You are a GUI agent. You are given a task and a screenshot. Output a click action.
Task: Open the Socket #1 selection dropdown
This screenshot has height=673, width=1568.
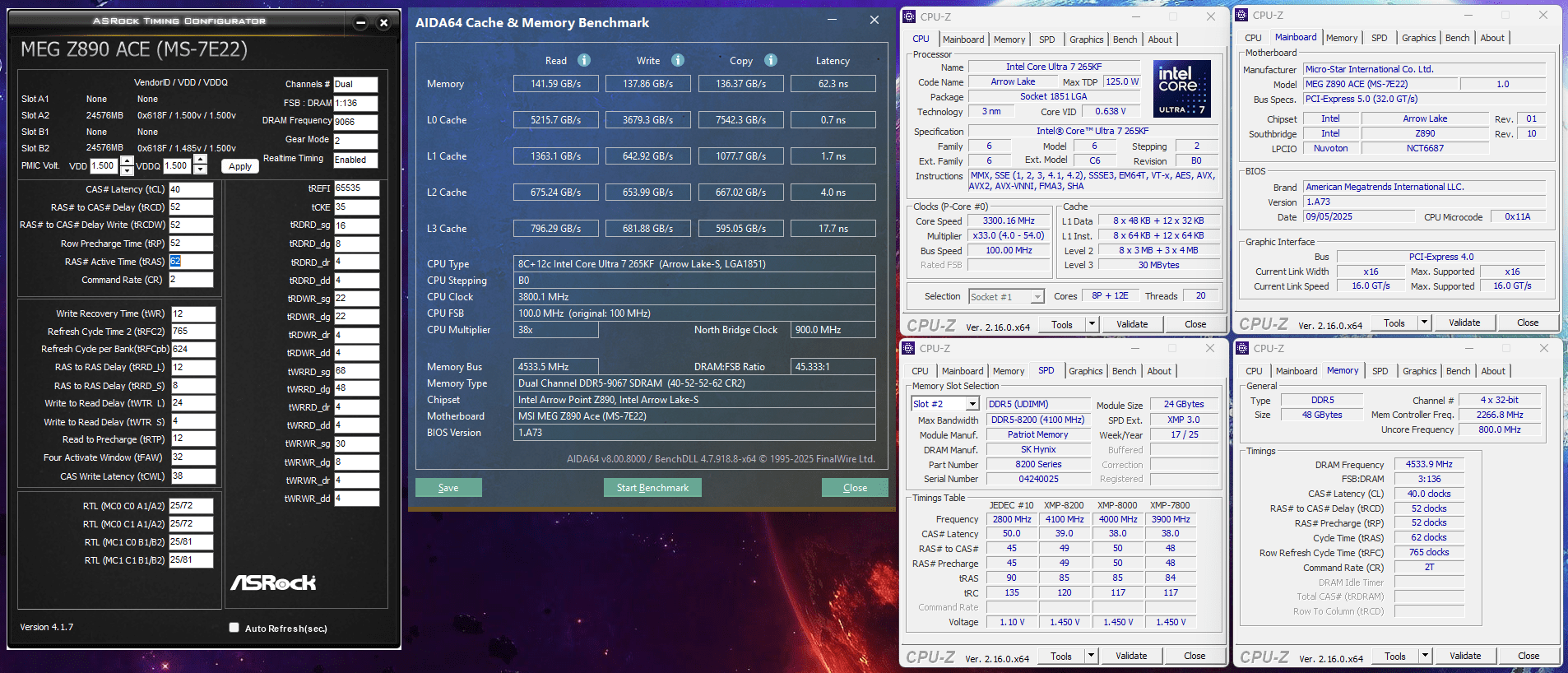click(1037, 297)
